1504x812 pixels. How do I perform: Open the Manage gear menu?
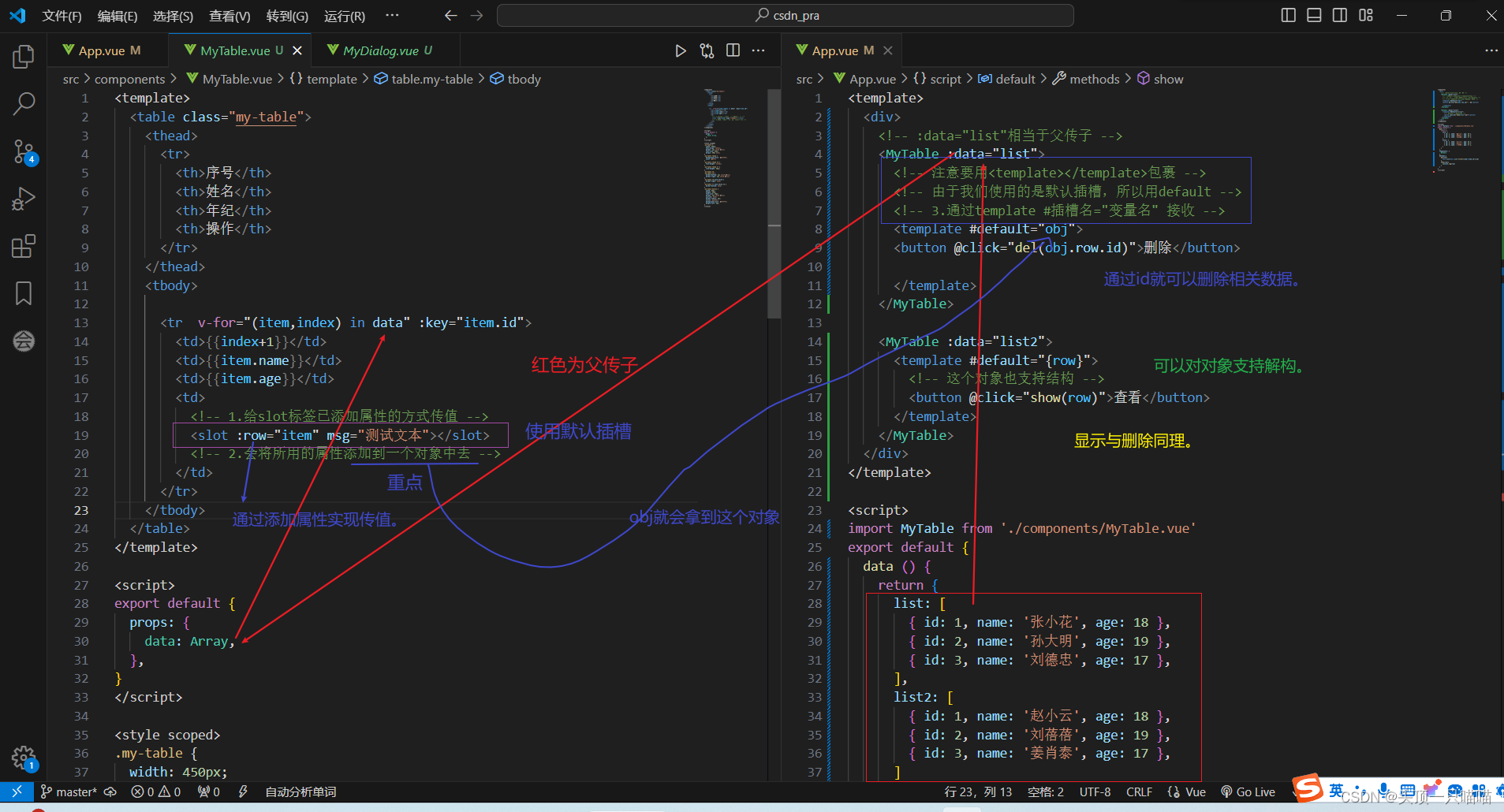click(24, 758)
